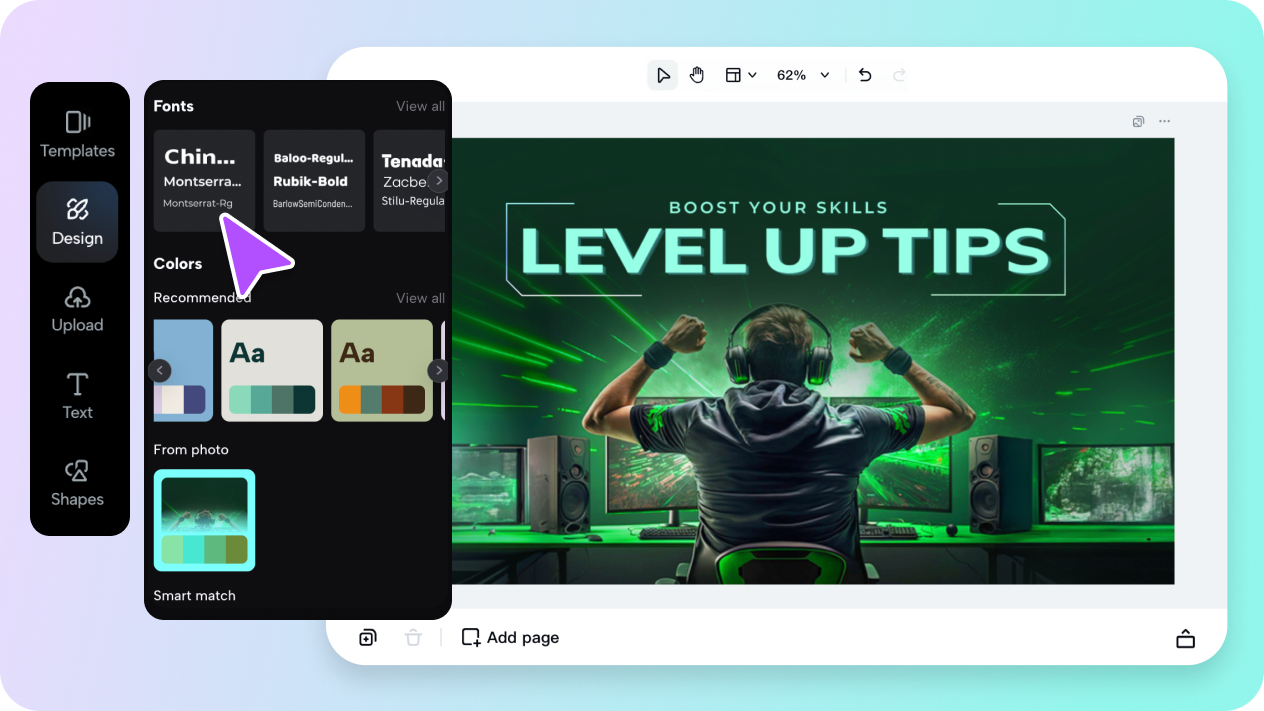Undo the last action

click(865, 75)
